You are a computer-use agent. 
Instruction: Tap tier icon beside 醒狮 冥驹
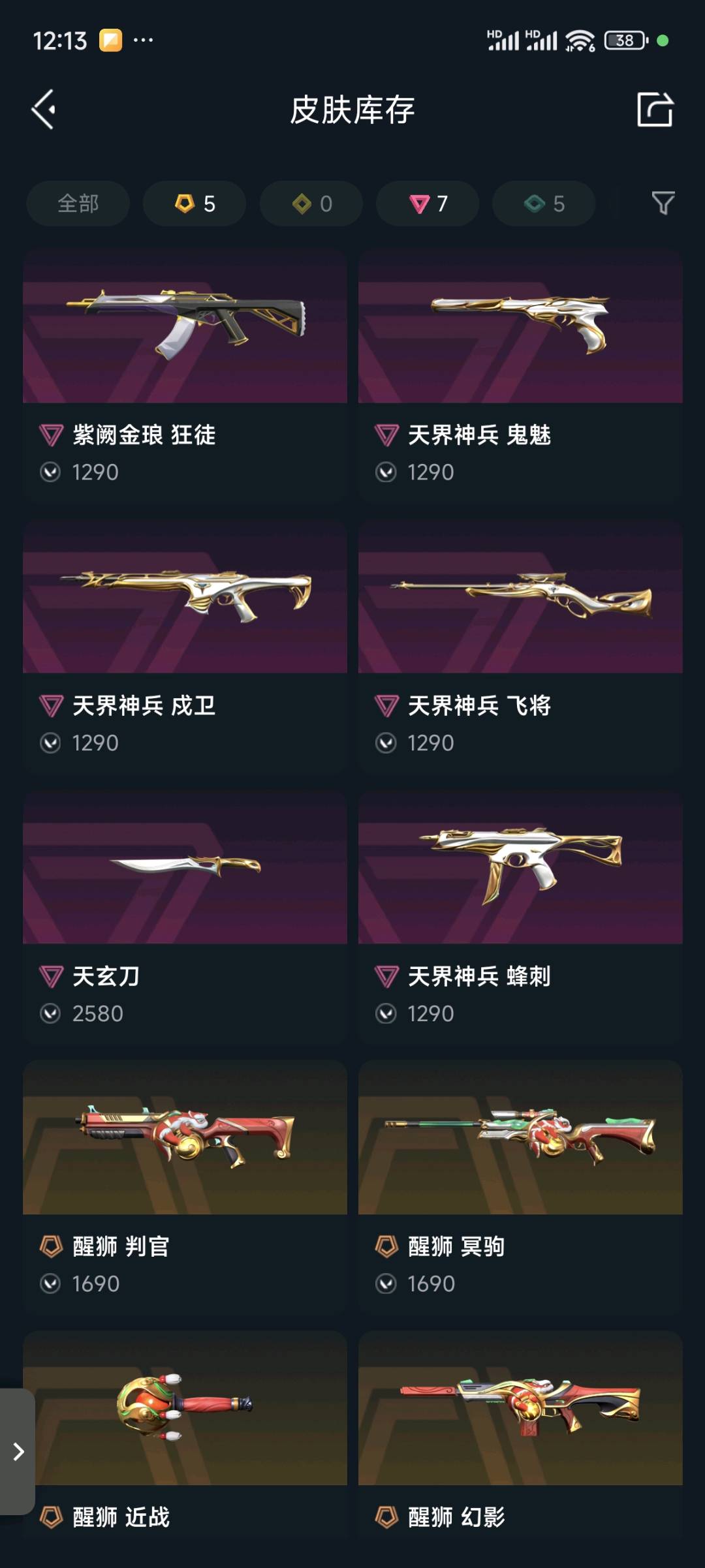pos(386,1246)
